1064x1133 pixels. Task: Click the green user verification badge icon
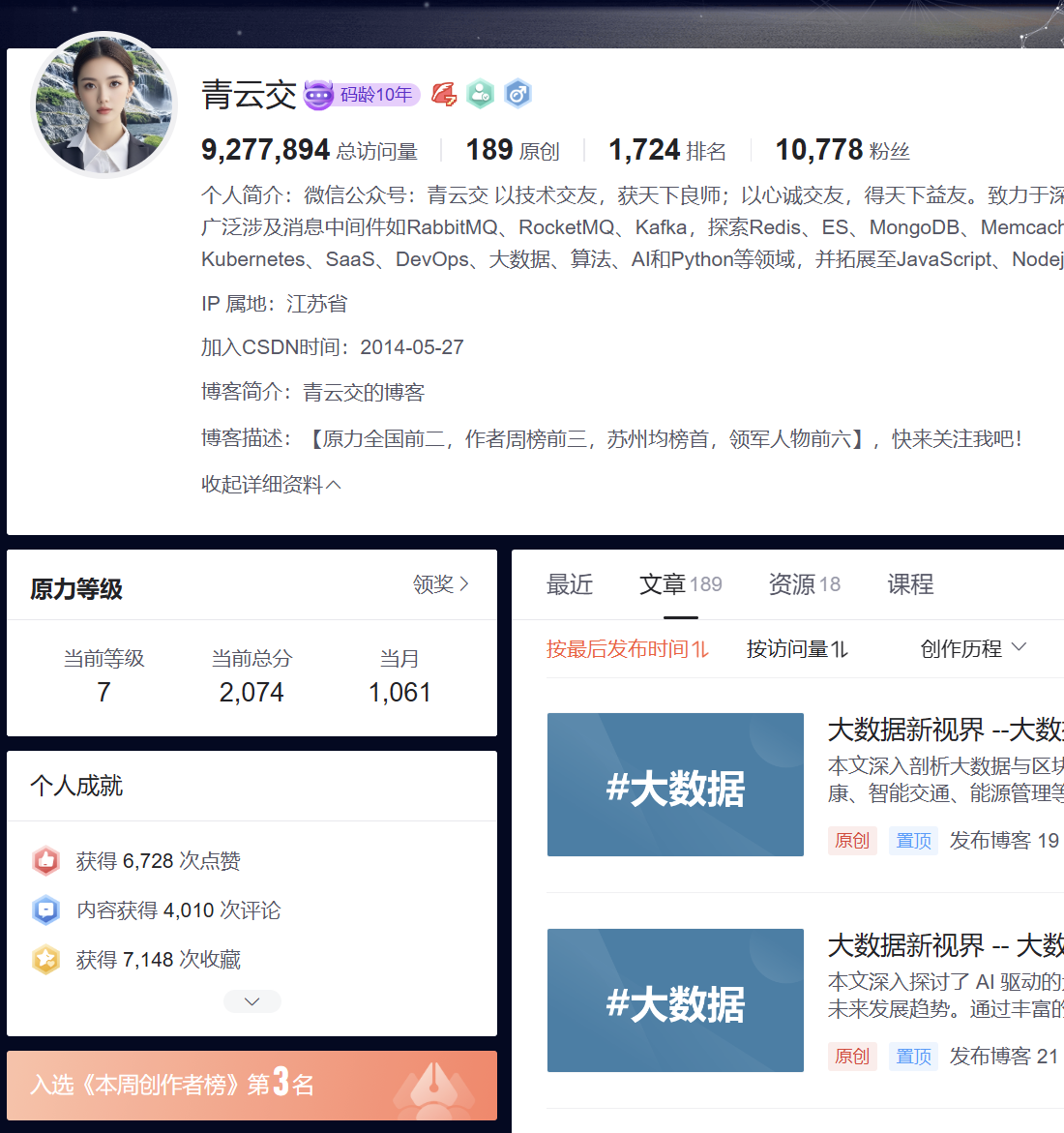click(481, 94)
